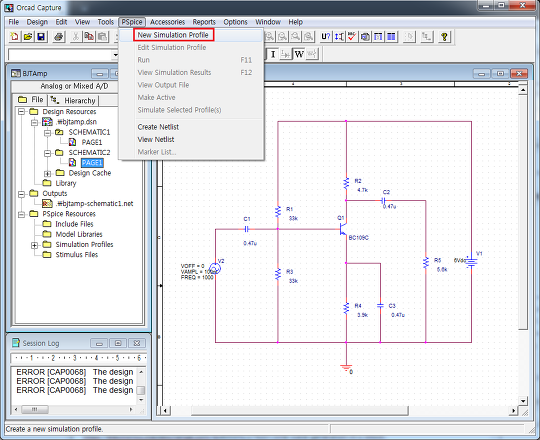Viewport: 540px width, 440px height.
Task: Click the Session Log notebook icon
Action: pyautogui.click(x=16, y=343)
